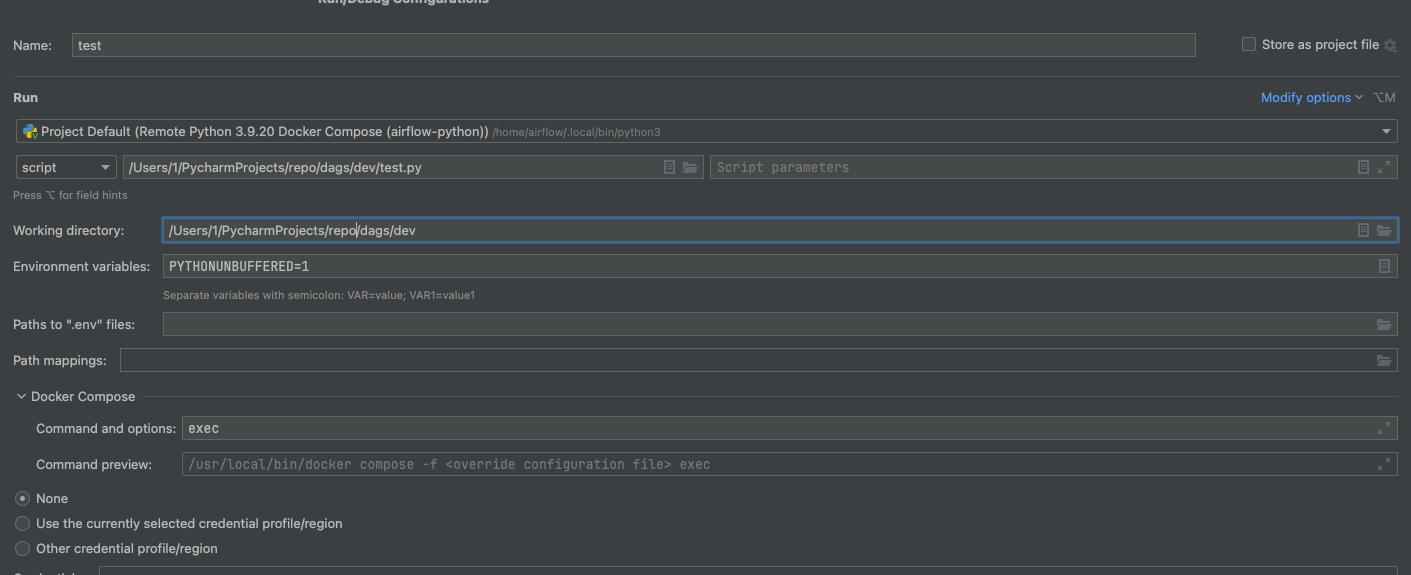
Task: Enable Store as project file checkbox
Action: (1249, 45)
